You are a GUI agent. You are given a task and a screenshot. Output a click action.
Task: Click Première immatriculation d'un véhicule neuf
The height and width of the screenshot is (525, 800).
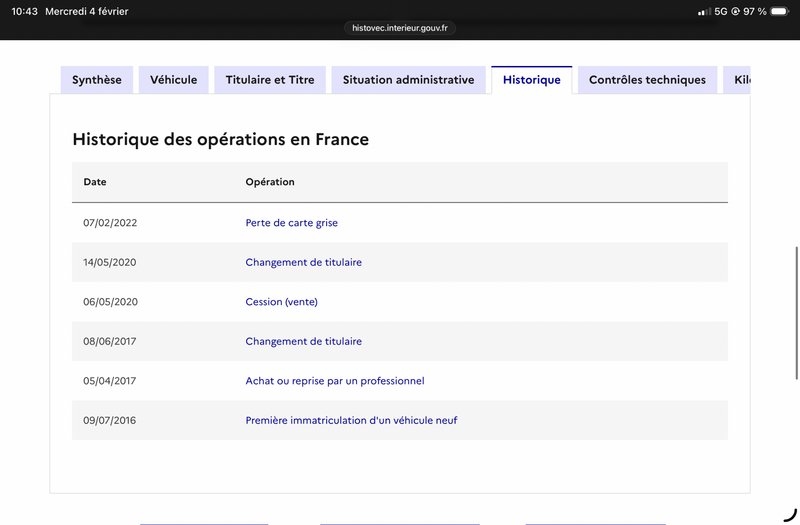coord(351,420)
